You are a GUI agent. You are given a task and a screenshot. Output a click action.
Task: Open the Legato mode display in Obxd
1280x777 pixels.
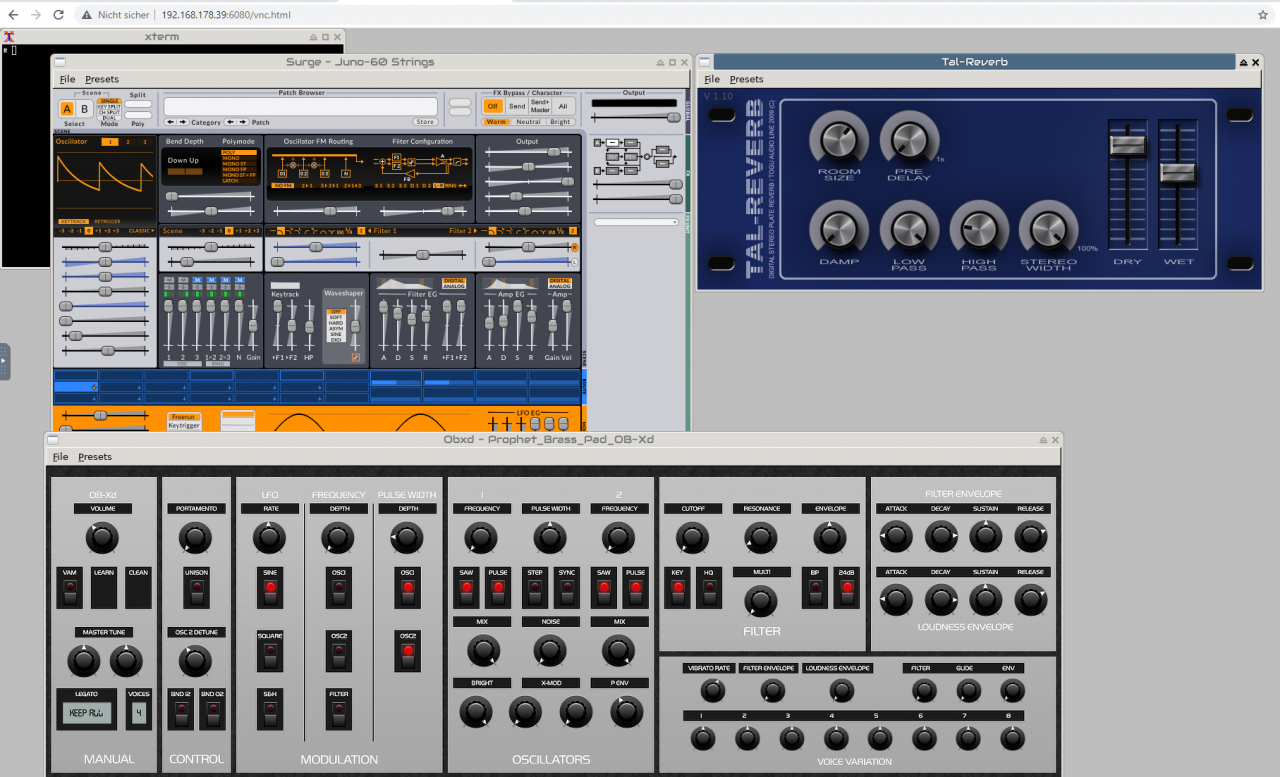click(87, 712)
